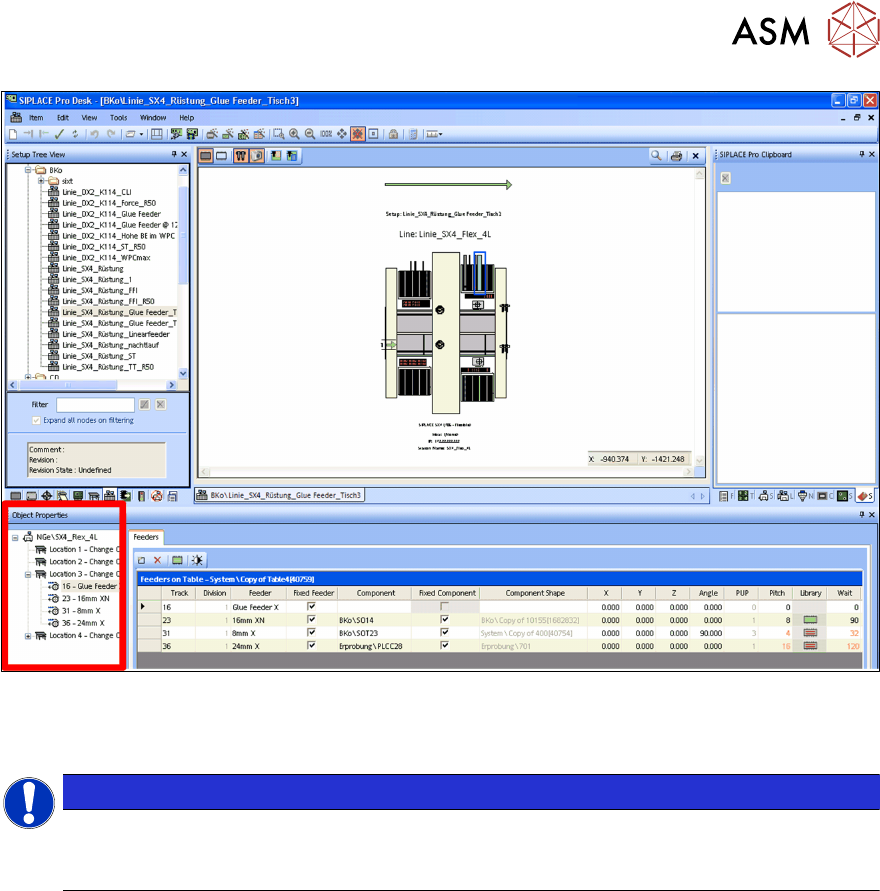This screenshot has height=891, width=880.
Task: Toggle Fixed Feeder checkbox for track 16
Action: pyautogui.click(x=311, y=606)
